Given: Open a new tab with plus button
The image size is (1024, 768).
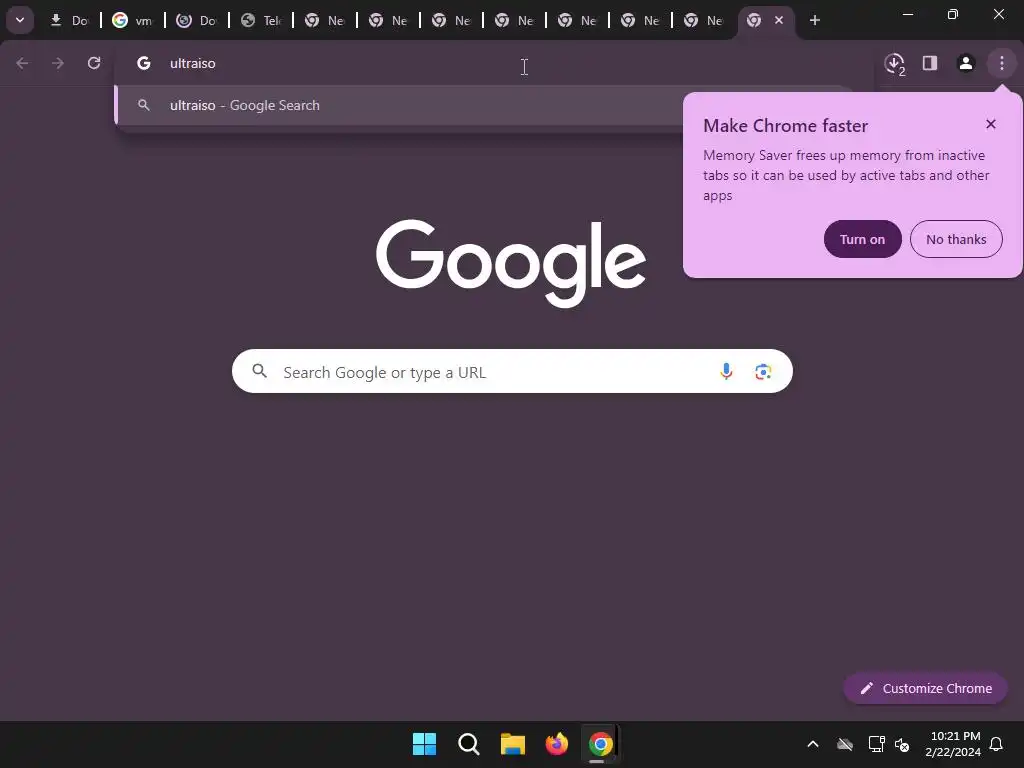Looking at the screenshot, I should (x=814, y=20).
